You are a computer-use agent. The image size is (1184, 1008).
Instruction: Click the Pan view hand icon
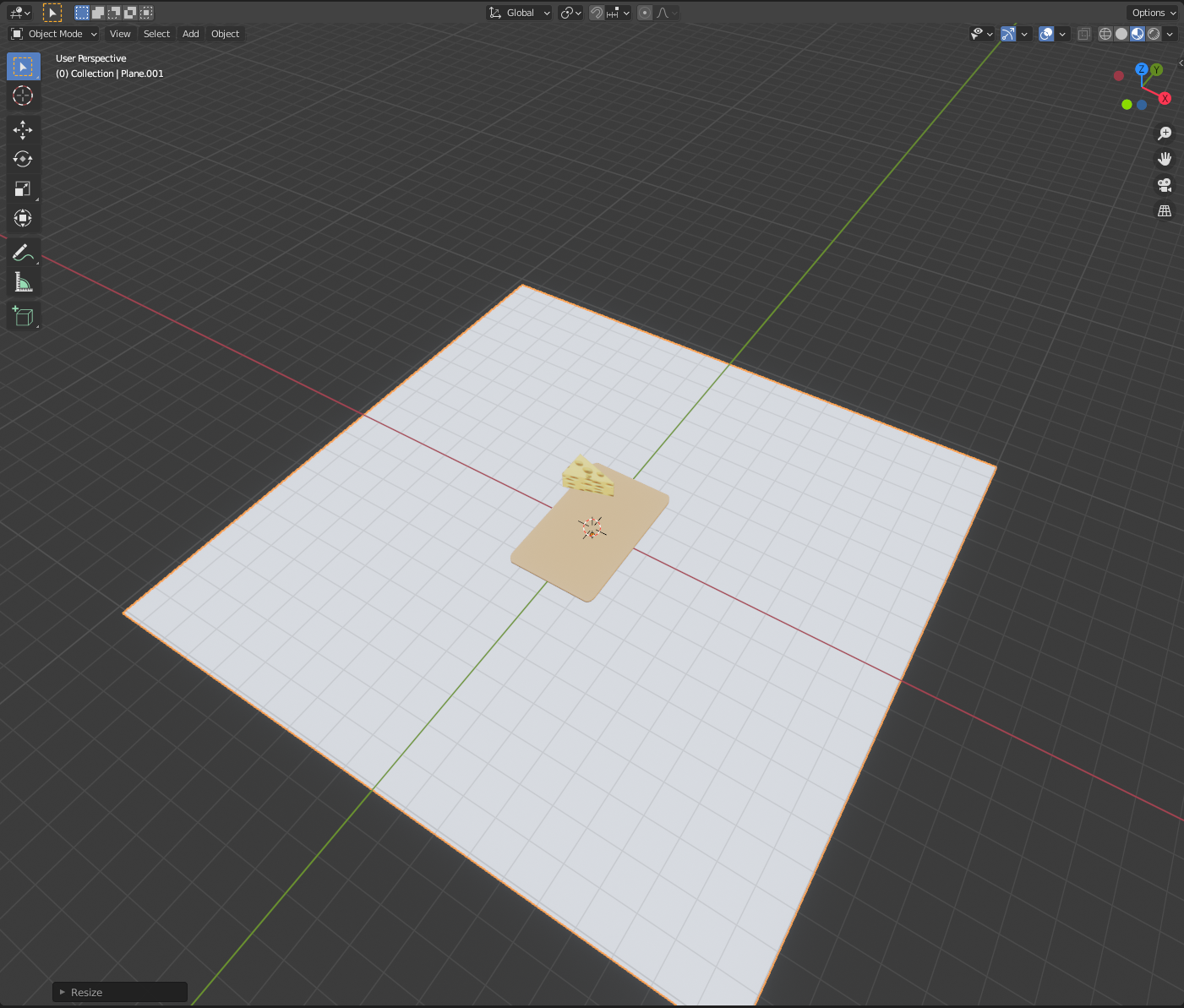1165,159
